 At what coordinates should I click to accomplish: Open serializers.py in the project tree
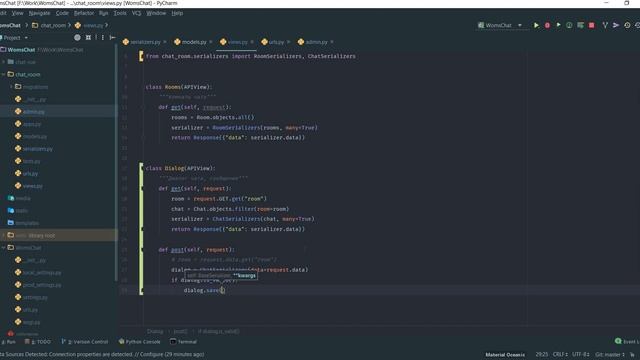coord(37,149)
